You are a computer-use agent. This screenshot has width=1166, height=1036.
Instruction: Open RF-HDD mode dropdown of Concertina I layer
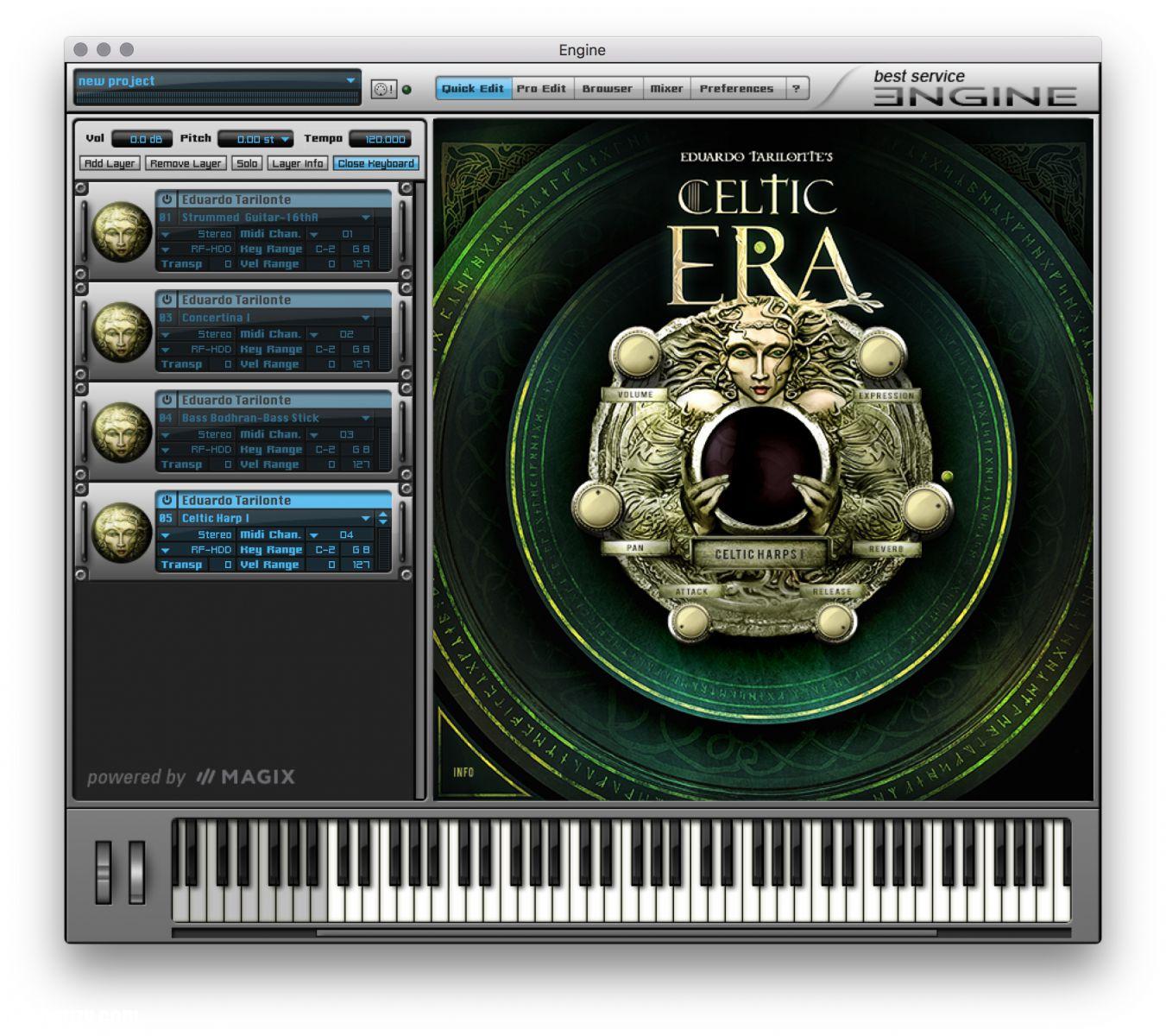coord(165,350)
